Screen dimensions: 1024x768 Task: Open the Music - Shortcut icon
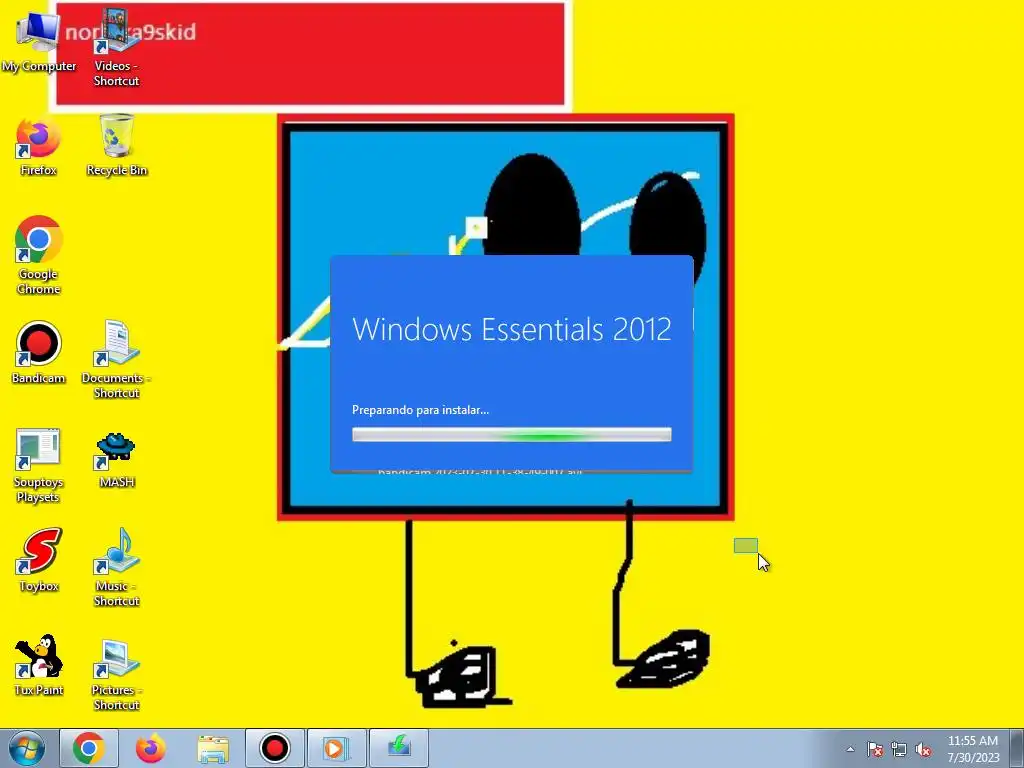pos(116,567)
